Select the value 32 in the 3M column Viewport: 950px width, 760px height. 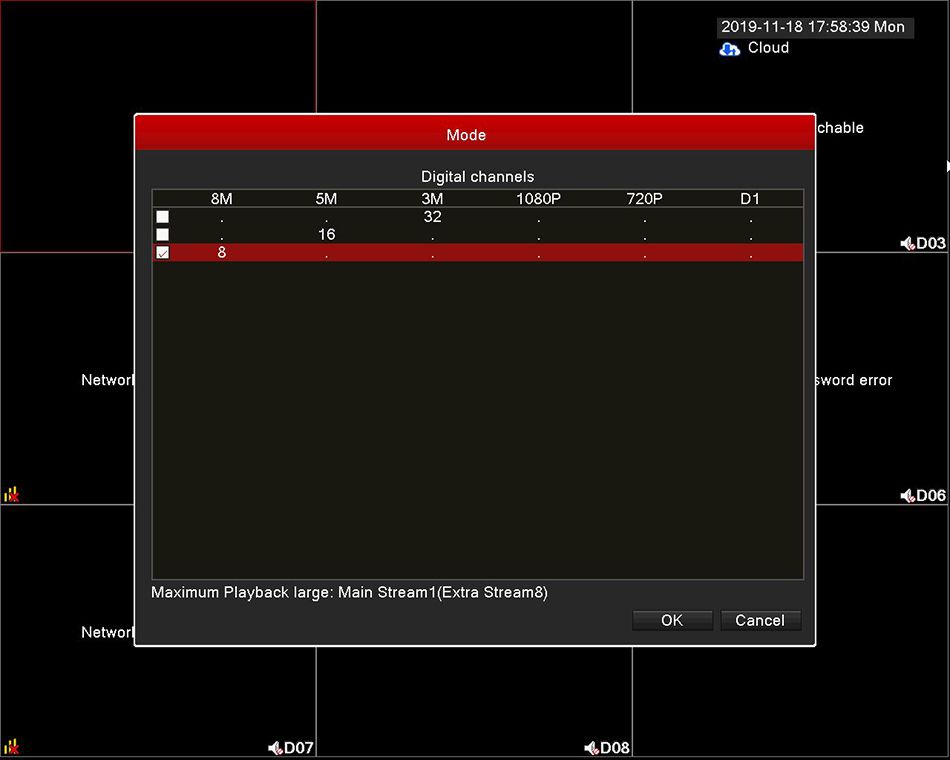tap(433, 216)
